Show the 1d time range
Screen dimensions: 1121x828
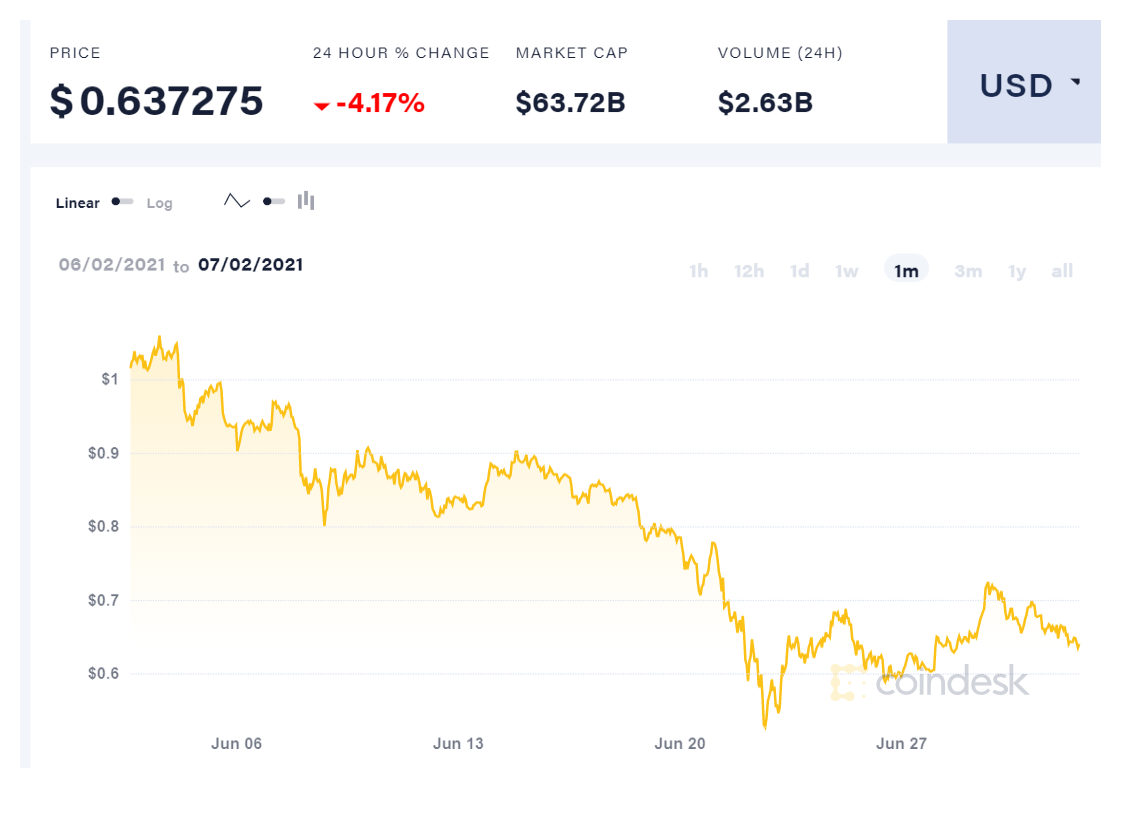pyautogui.click(x=799, y=271)
